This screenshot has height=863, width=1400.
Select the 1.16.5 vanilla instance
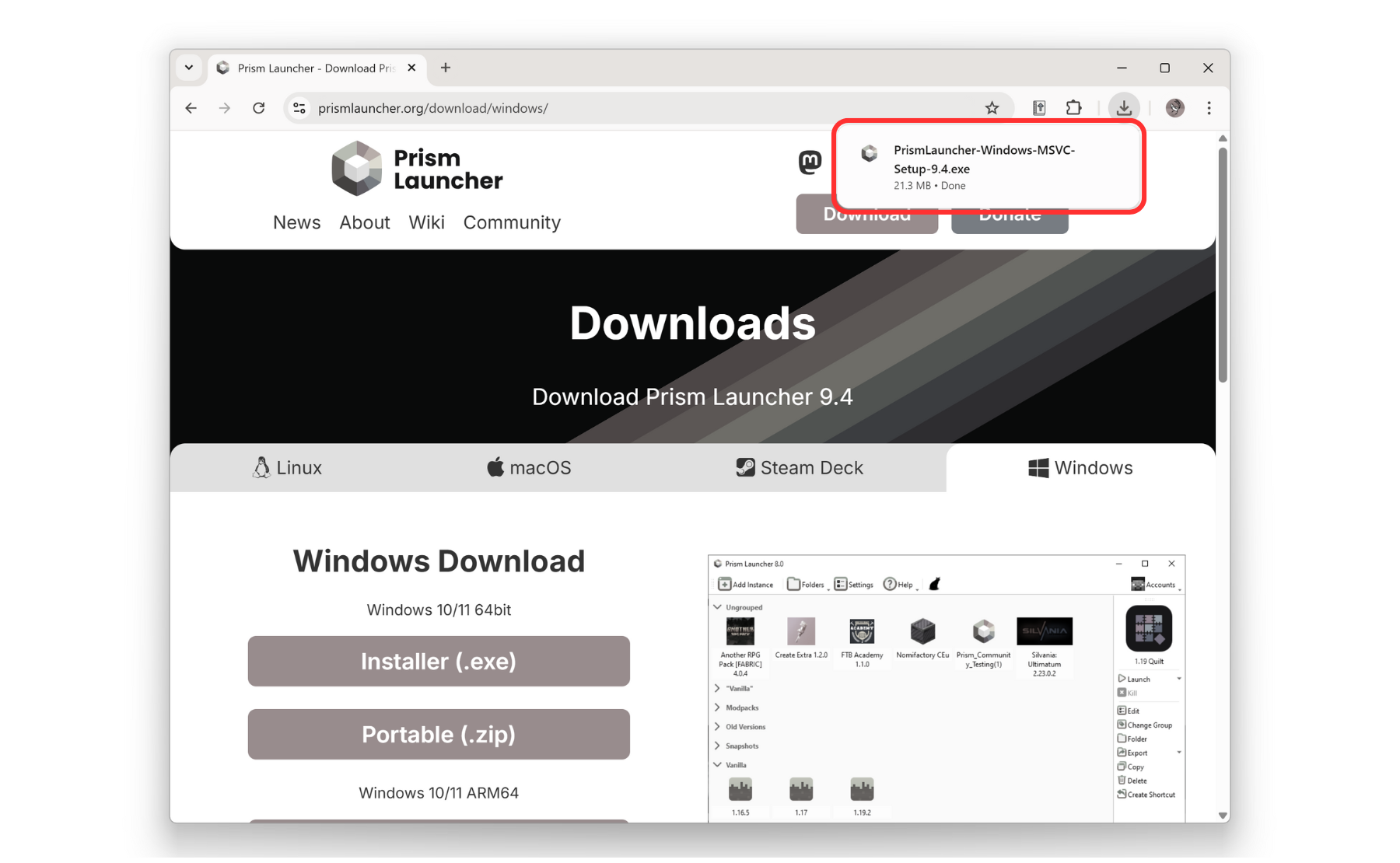coord(740,796)
